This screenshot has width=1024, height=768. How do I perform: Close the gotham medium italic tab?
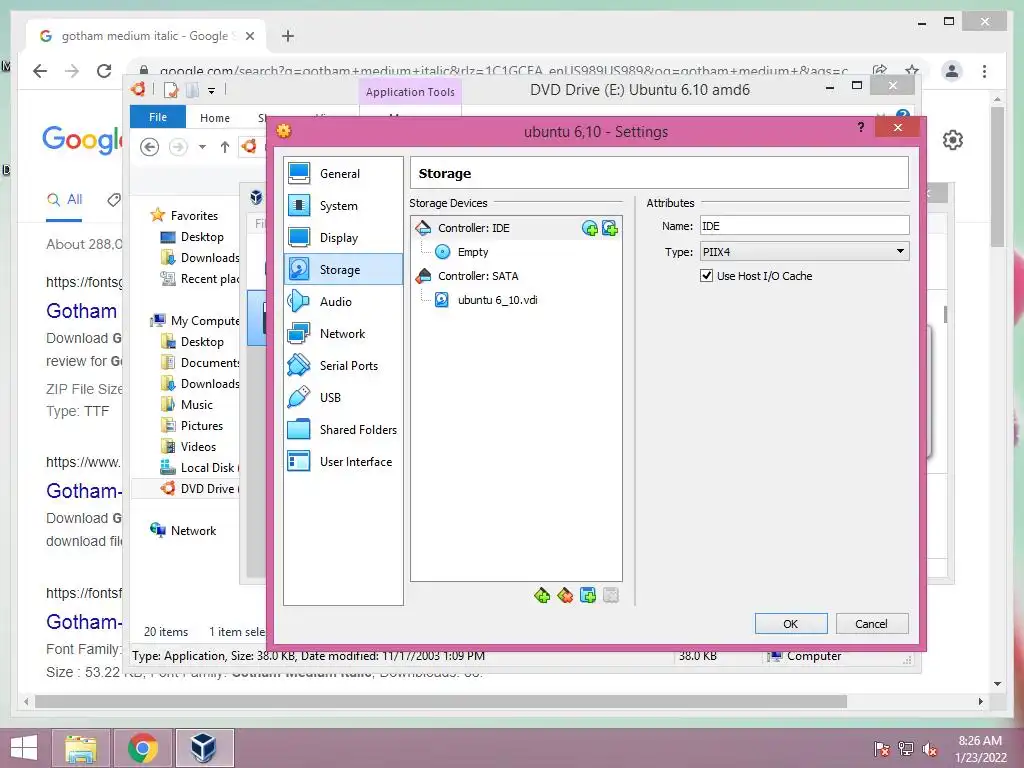[x=249, y=36]
